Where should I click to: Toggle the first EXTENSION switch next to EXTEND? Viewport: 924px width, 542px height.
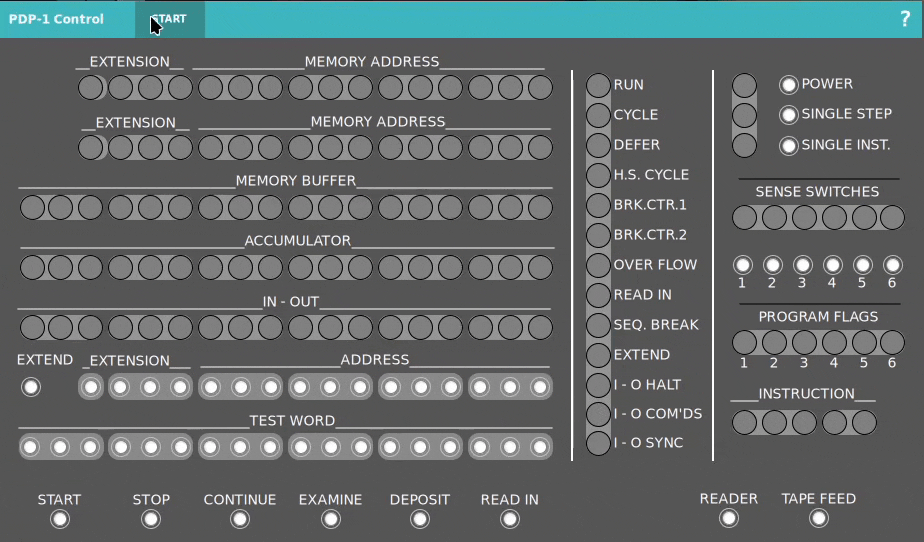[91, 387]
